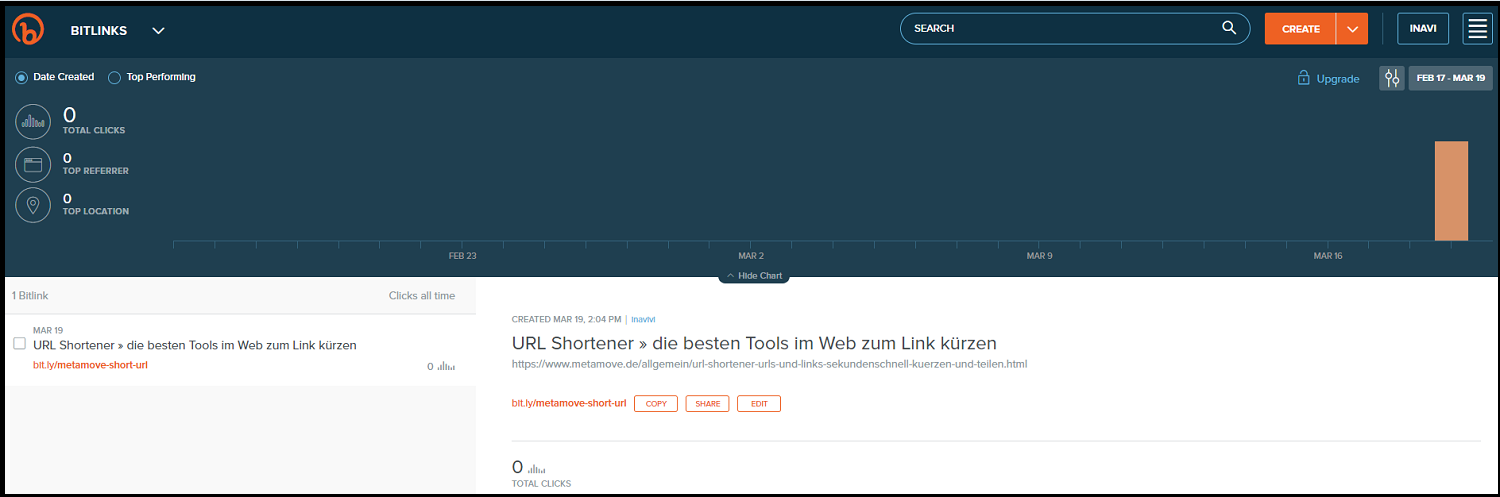The image size is (1500, 497).
Task: Open the INAVI account button
Action: click(1422, 29)
